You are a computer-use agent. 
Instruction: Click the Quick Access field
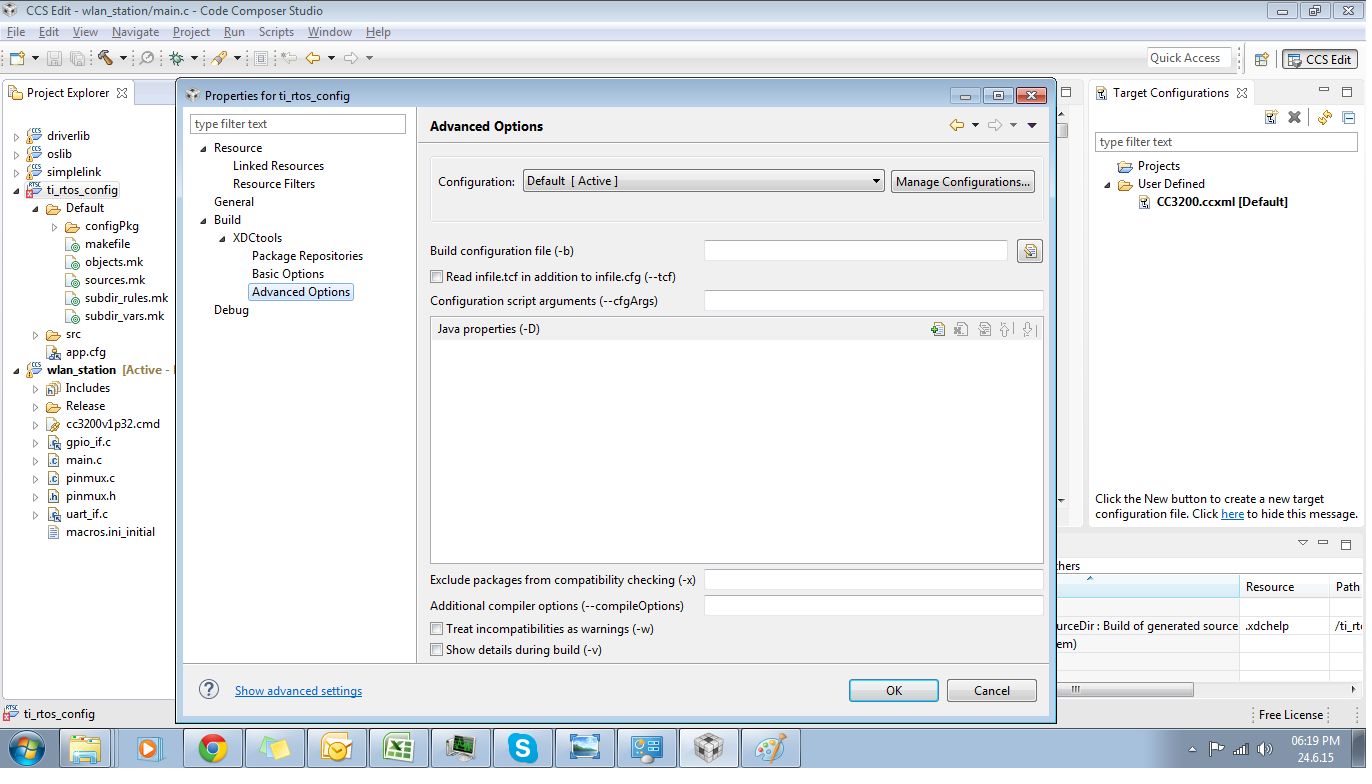coord(1191,58)
